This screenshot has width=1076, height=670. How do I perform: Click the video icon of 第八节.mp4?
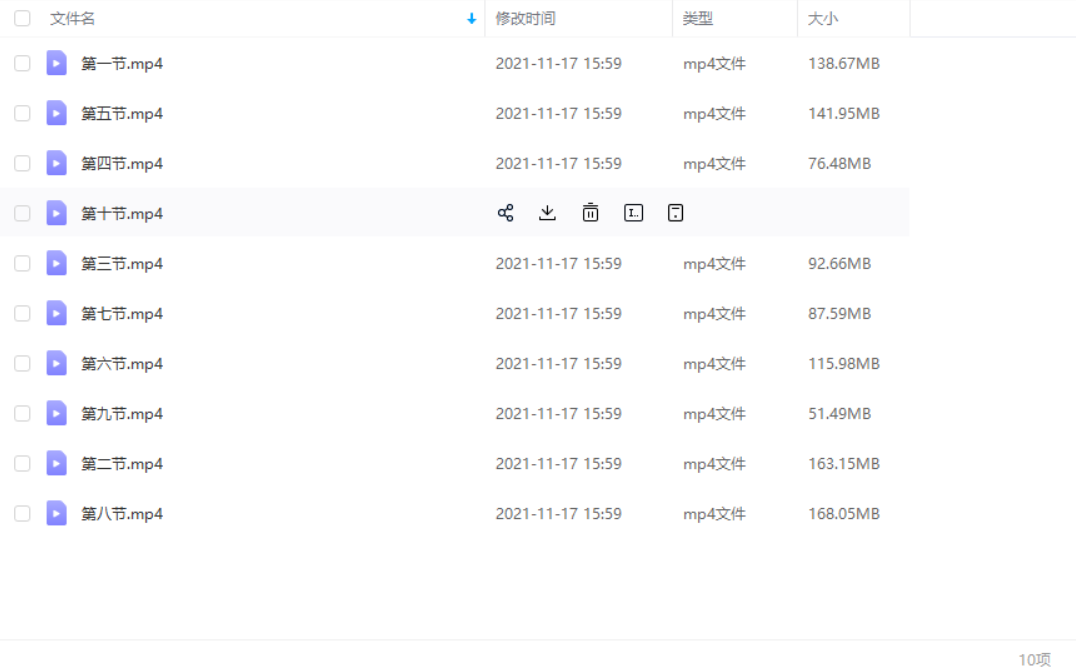point(56,514)
